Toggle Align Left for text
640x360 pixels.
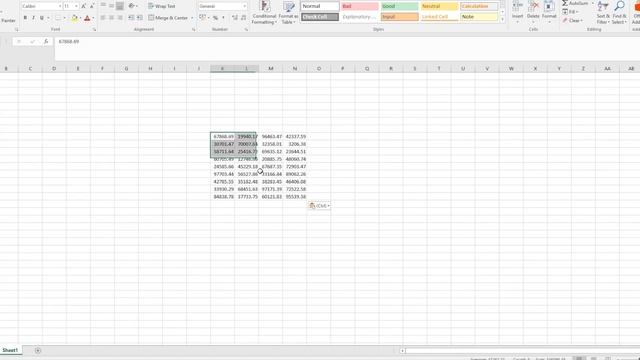103,18
